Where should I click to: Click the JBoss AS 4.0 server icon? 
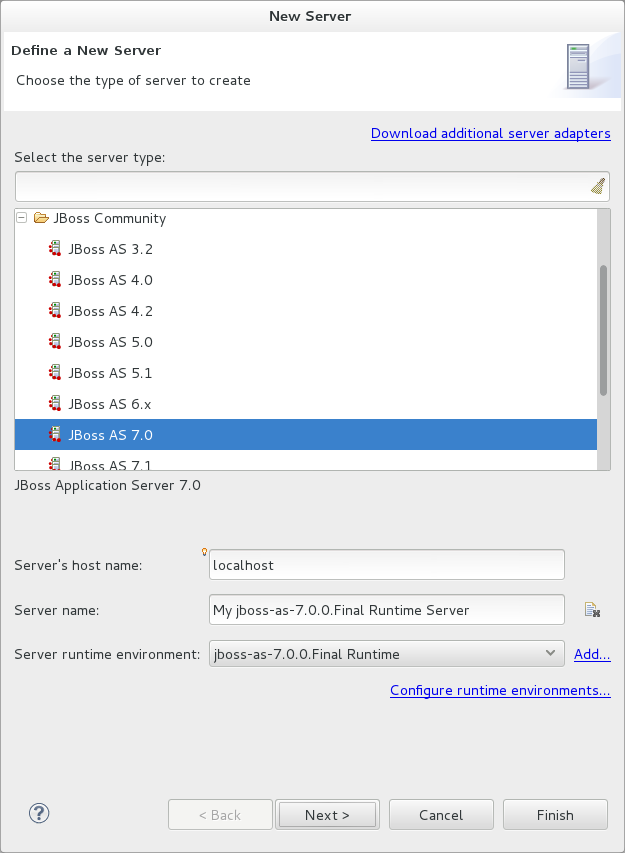click(55, 279)
